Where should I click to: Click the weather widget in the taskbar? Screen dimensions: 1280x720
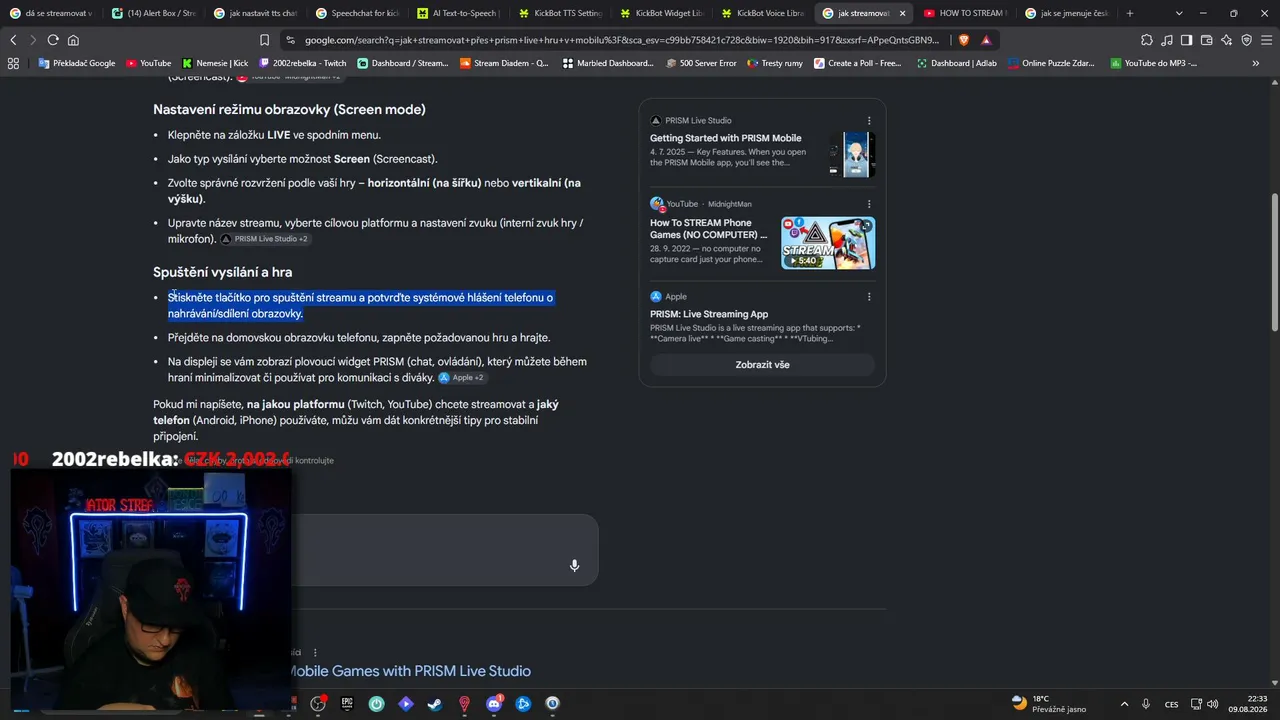pyautogui.click(x=1049, y=704)
